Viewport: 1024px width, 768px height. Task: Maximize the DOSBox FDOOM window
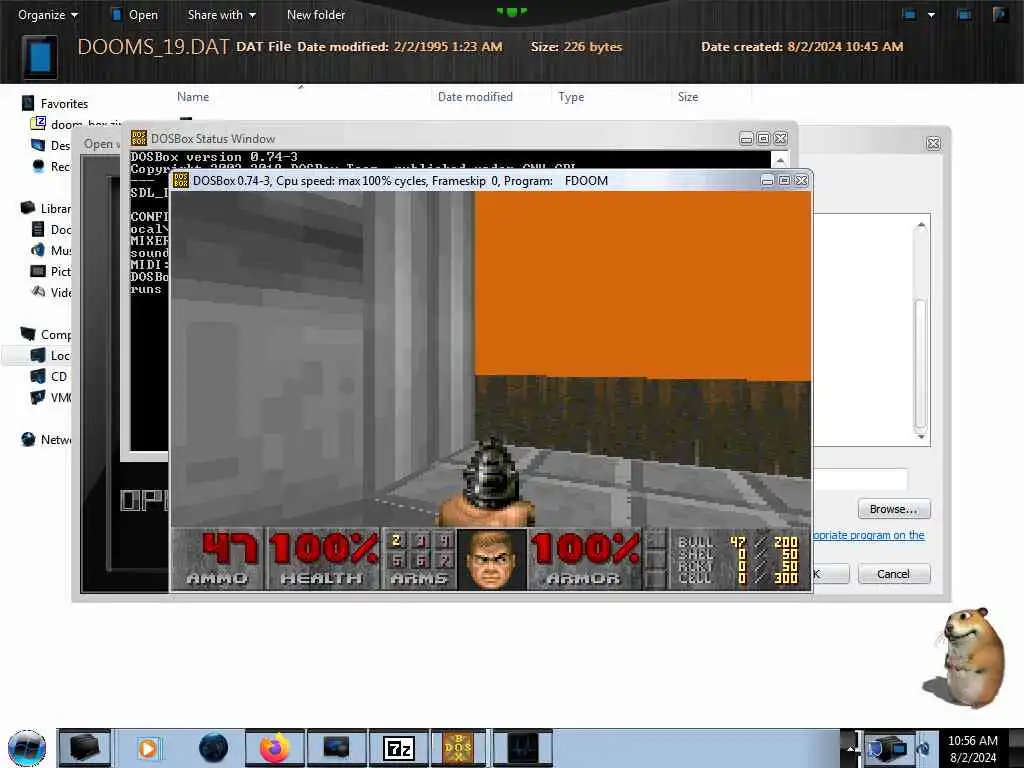click(x=784, y=180)
